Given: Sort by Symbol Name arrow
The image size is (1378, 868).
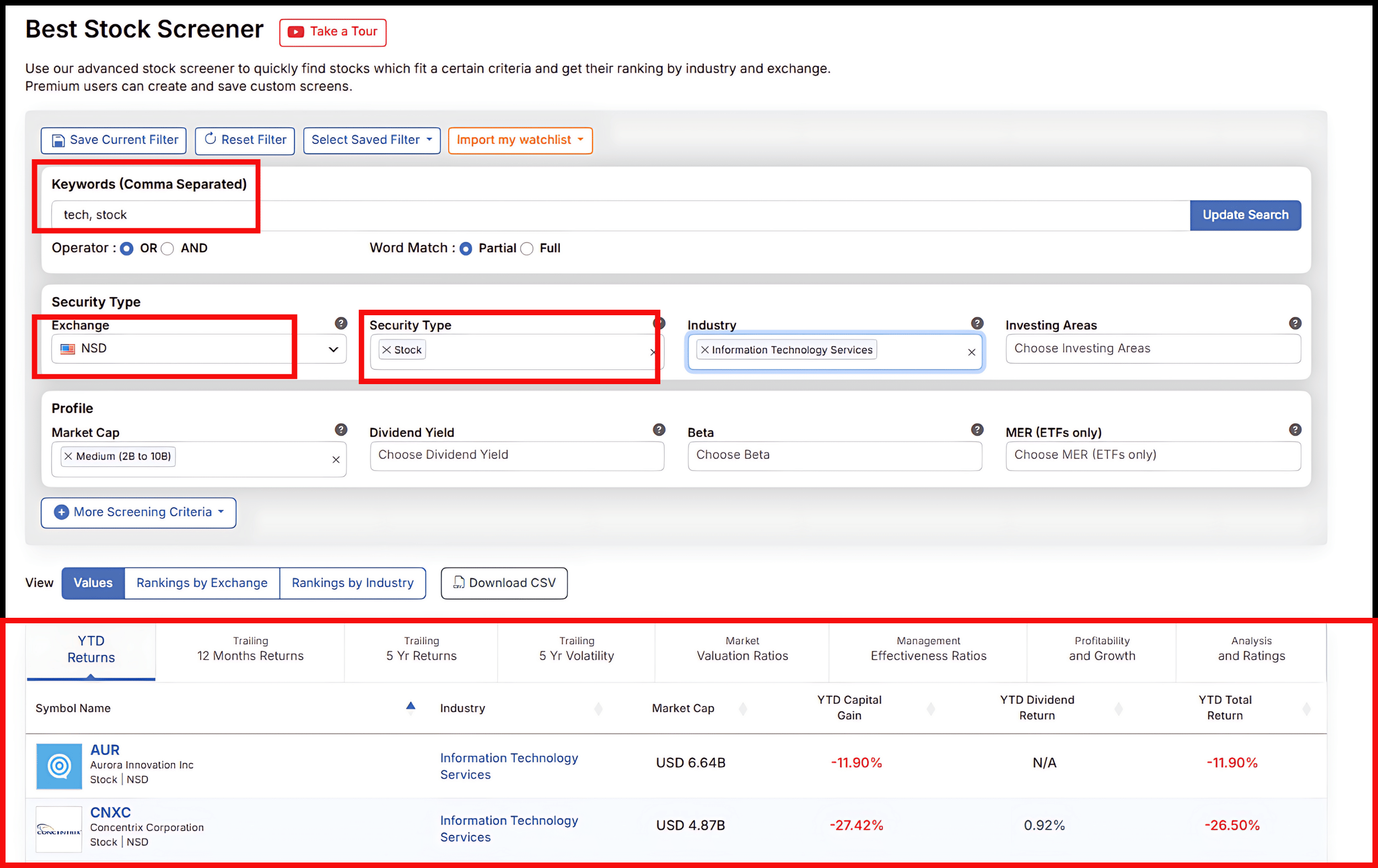Looking at the screenshot, I should [410, 706].
